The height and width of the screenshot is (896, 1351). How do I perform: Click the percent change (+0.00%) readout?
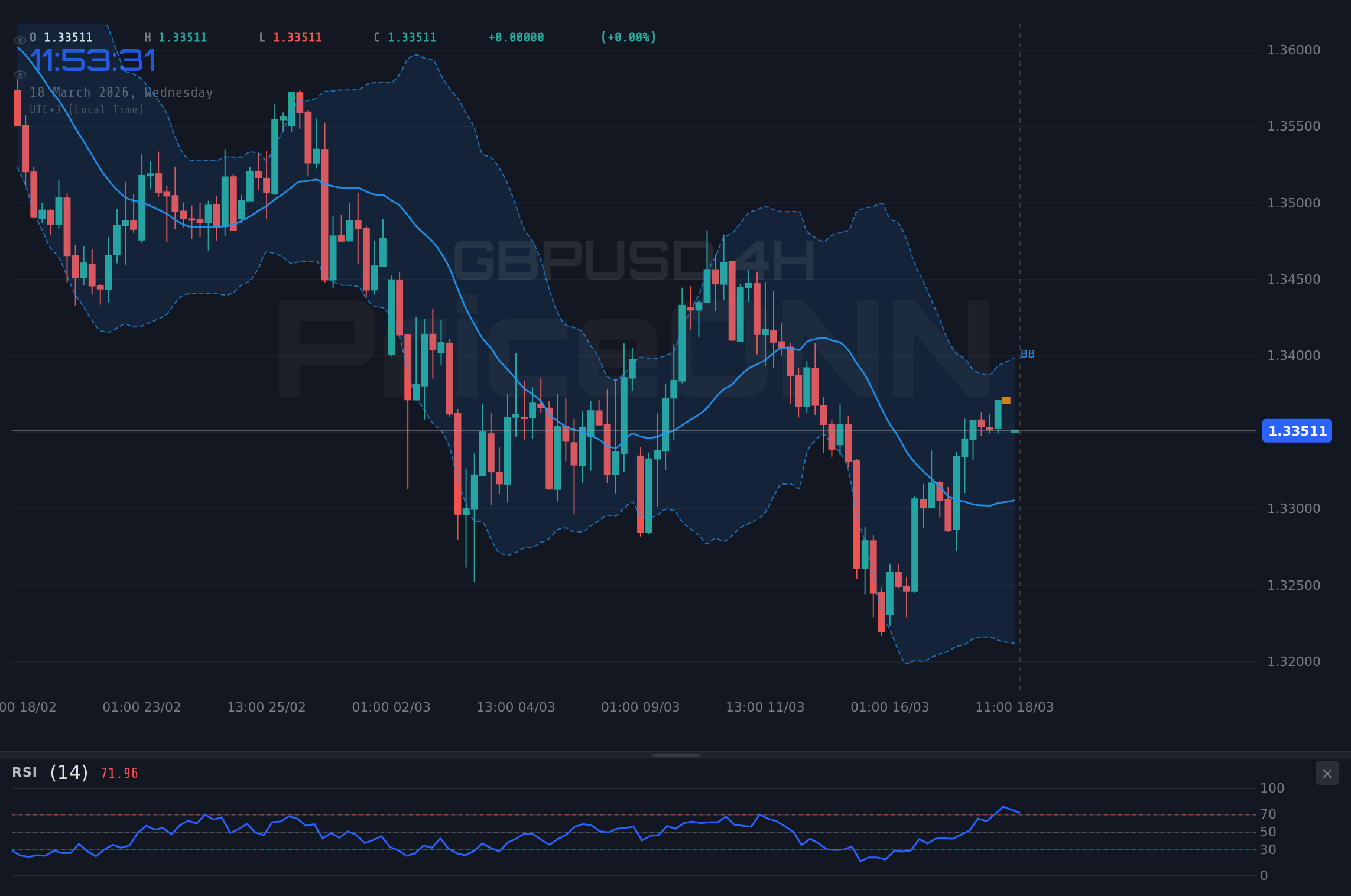(x=628, y=37)
